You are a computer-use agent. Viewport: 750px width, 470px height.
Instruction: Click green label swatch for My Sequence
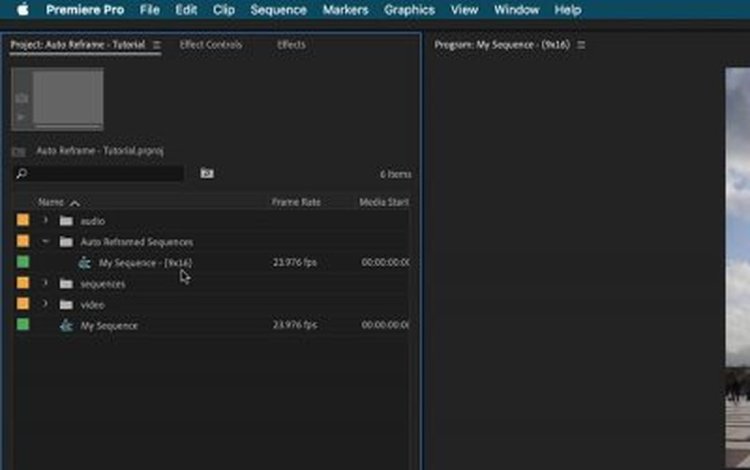(22, 324)
